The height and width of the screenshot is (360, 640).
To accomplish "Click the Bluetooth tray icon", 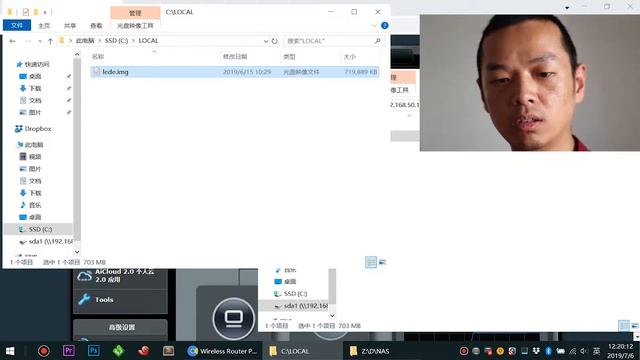I will [x=549, y=351].
